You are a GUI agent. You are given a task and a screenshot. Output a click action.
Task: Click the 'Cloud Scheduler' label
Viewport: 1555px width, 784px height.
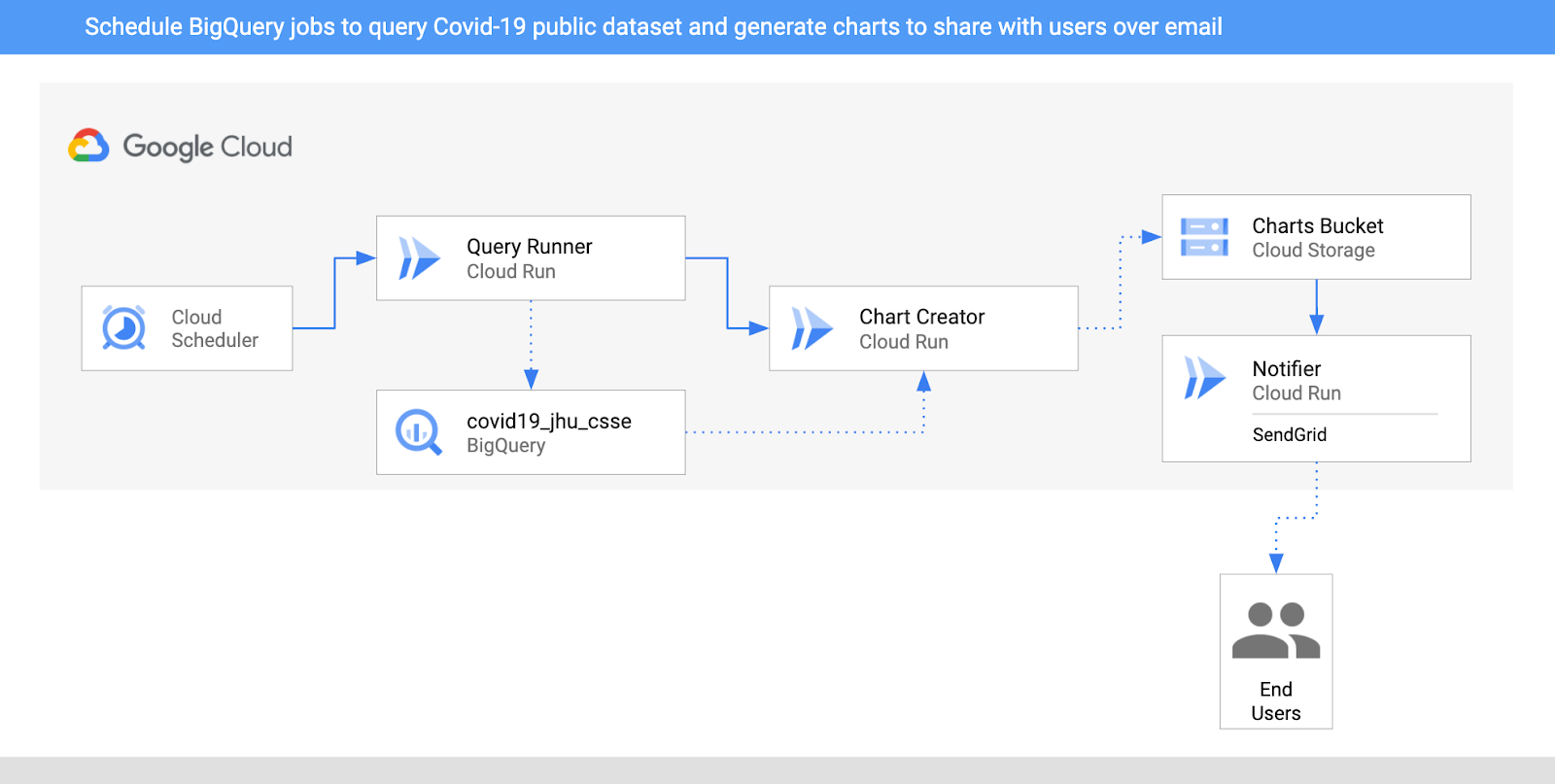(215, 328)
